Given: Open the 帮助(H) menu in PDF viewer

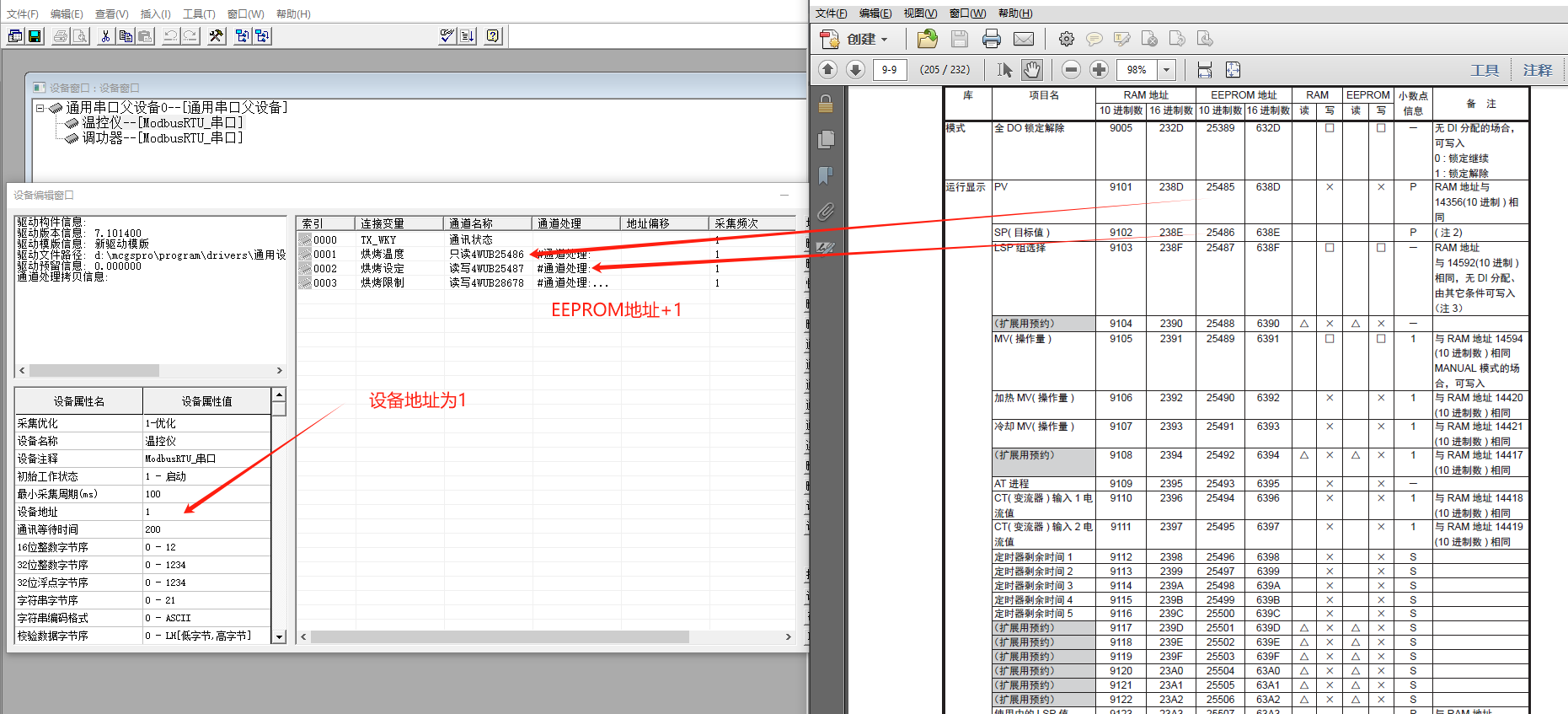Looking at the screenshot, I should point(1014,13).
